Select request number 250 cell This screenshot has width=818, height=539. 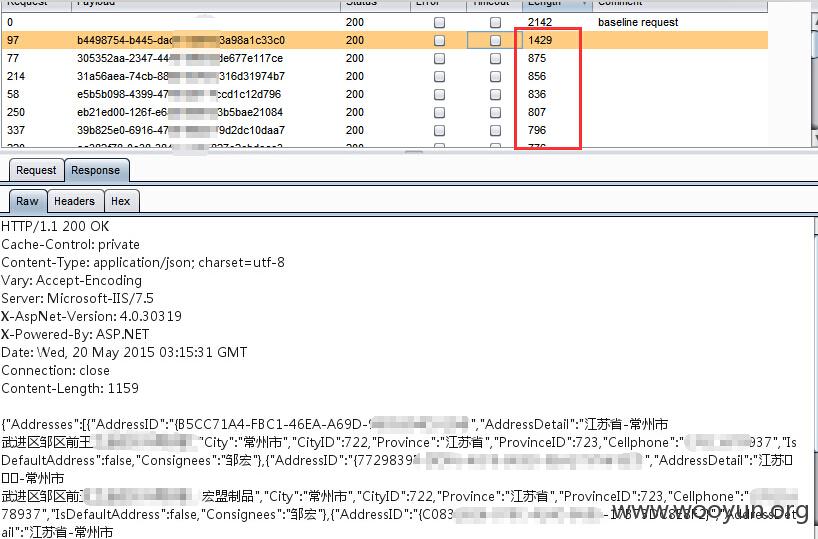16,112
